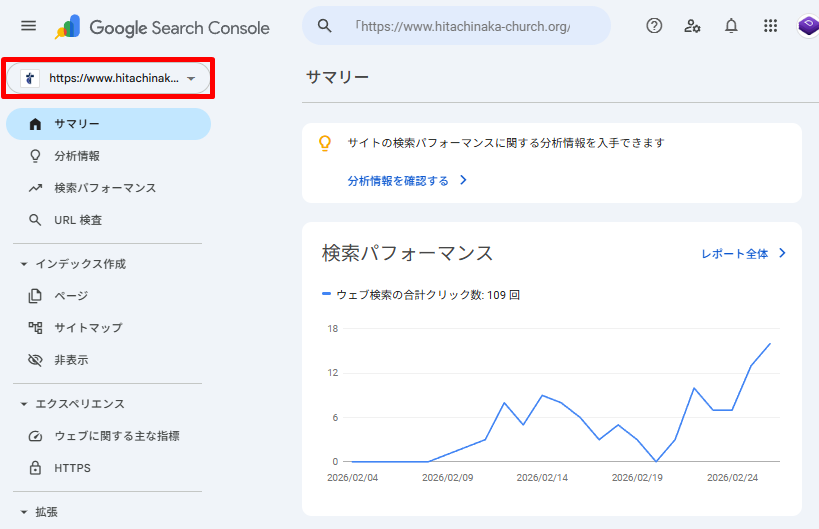Collapse the 拡張 section
The width and height of the screenshot is (819, 529).
tap(24, 512)
